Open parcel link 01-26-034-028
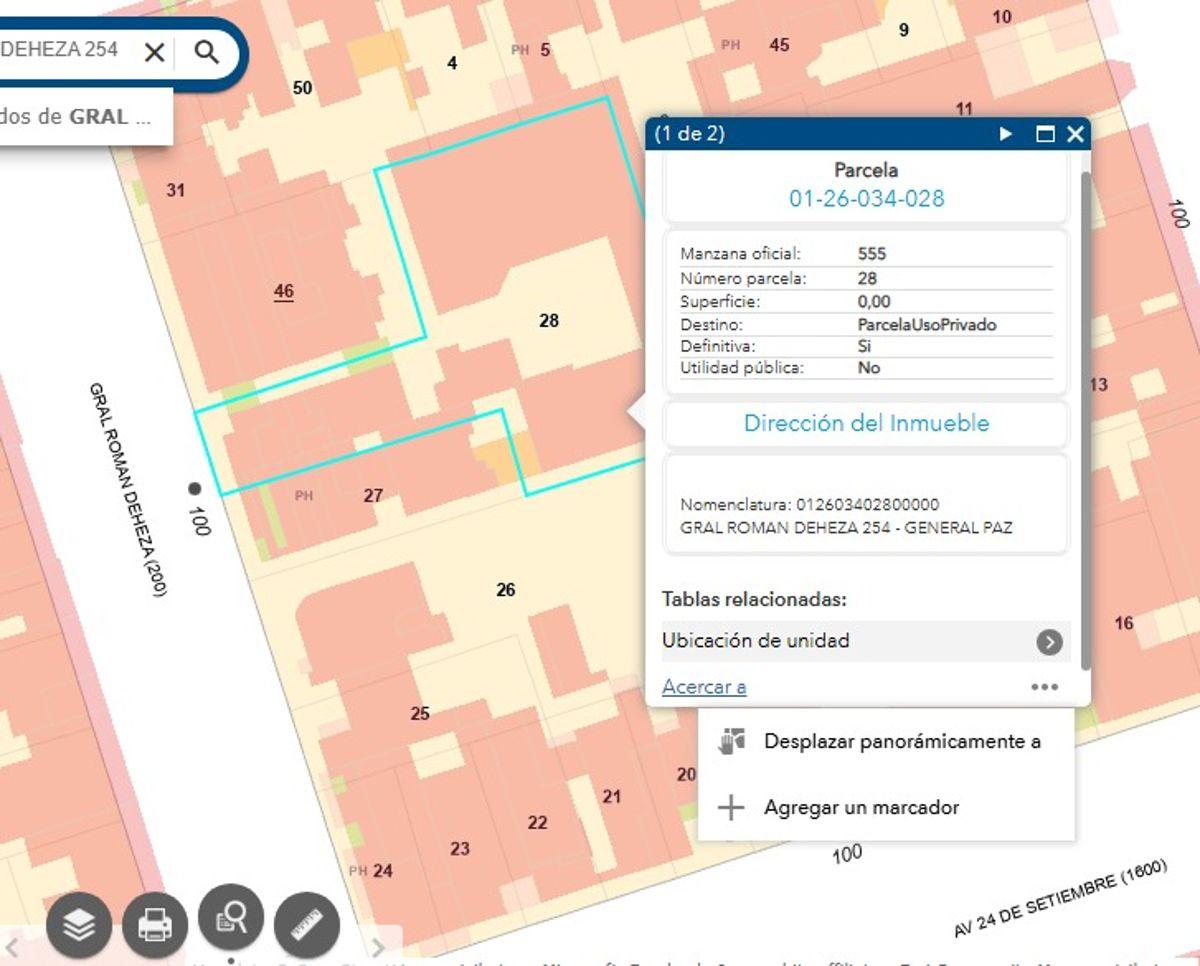 coord(867,198)
